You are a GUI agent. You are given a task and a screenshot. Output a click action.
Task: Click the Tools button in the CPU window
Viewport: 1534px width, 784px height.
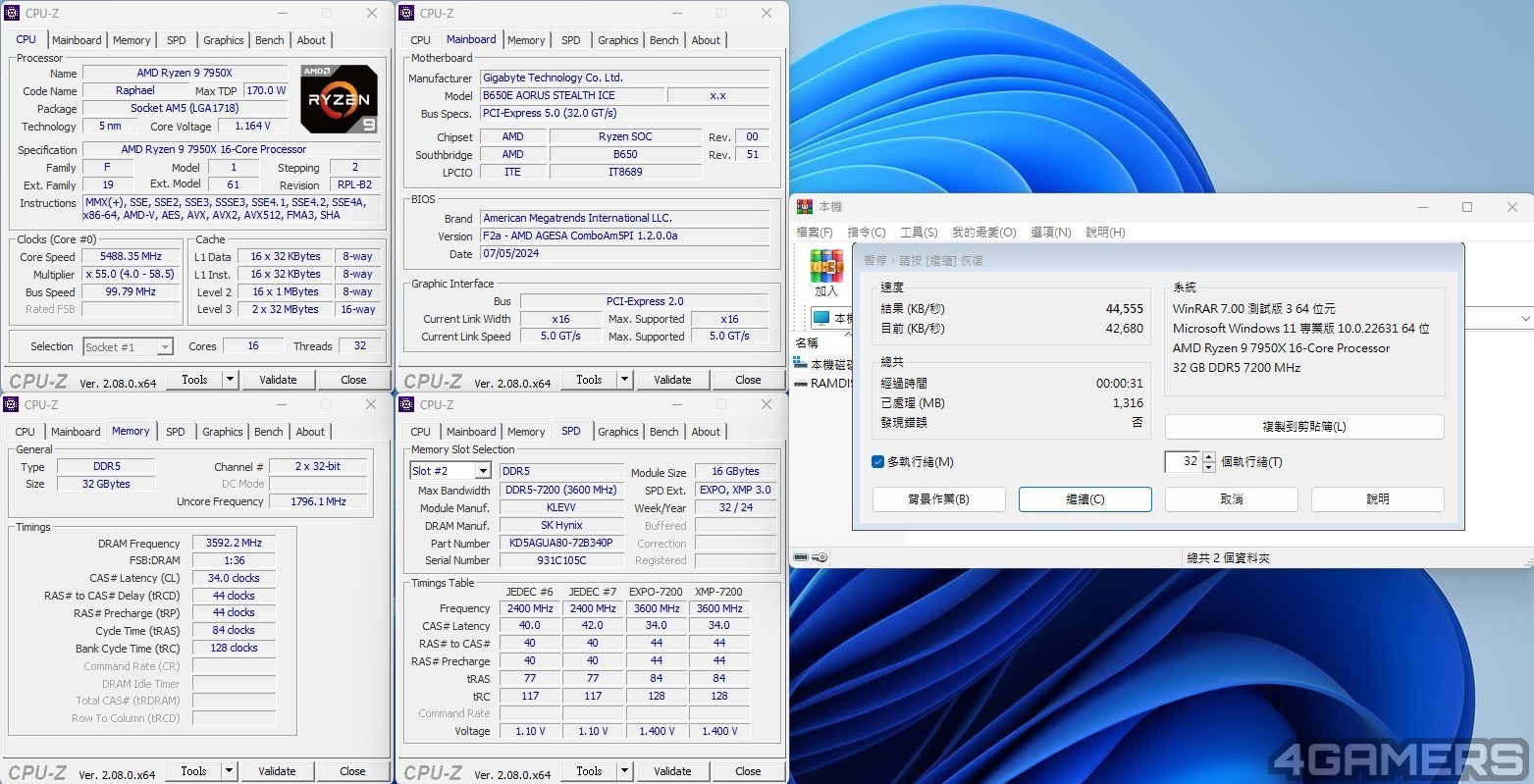coord(194,380)
